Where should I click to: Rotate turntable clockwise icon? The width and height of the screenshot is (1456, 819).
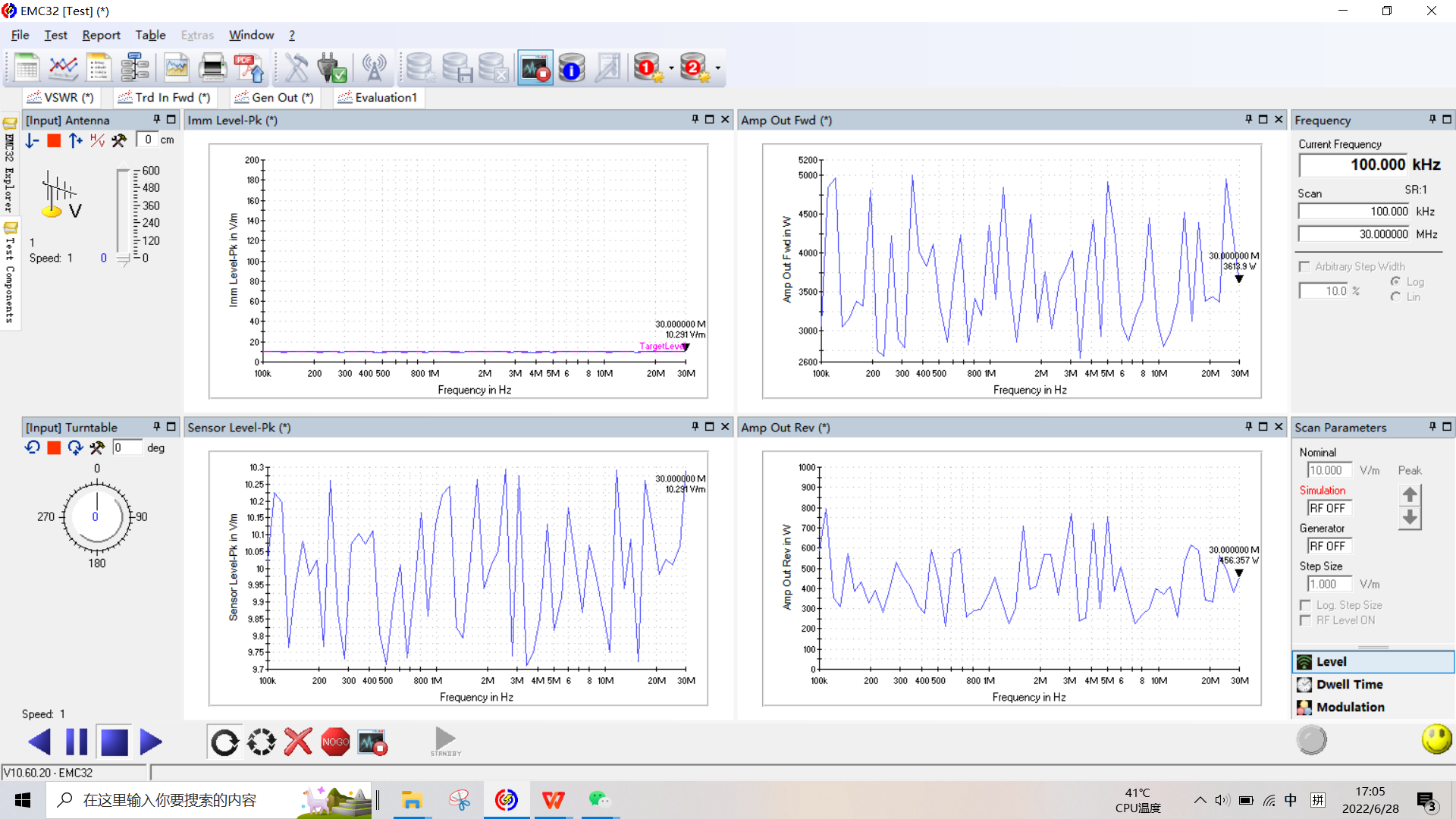(75, 447)
